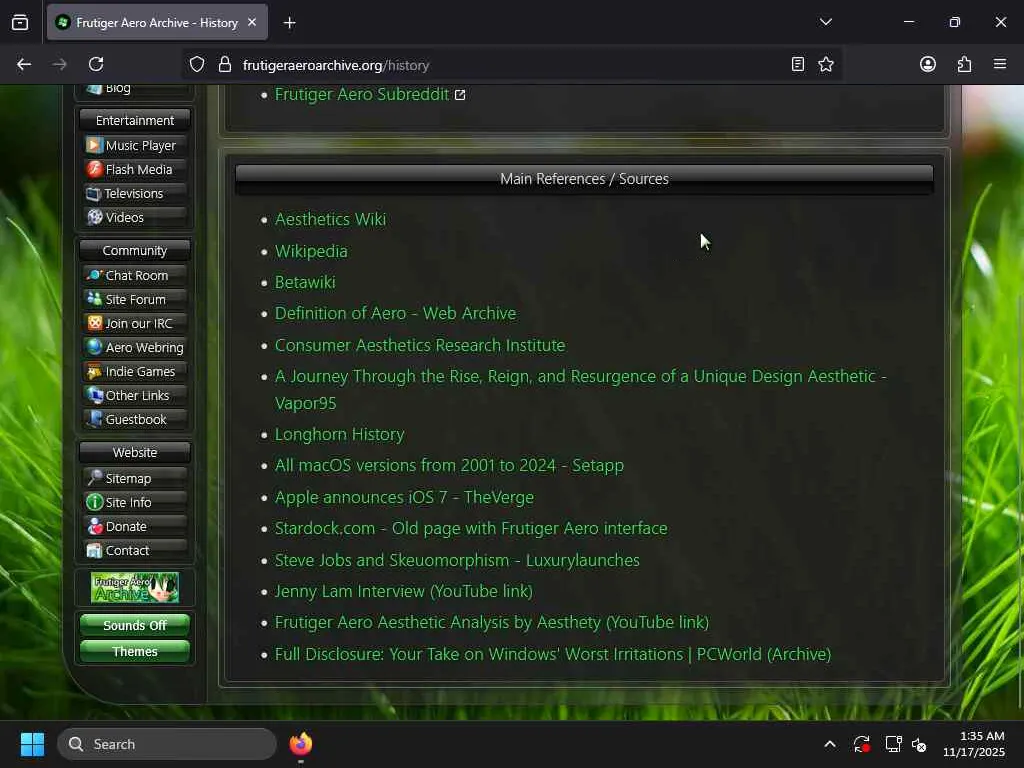Image resolution: width=1024 pixels, height=768 pixels.
Task: Open the Firefox application menu
Action: [x=1000, y=64]
